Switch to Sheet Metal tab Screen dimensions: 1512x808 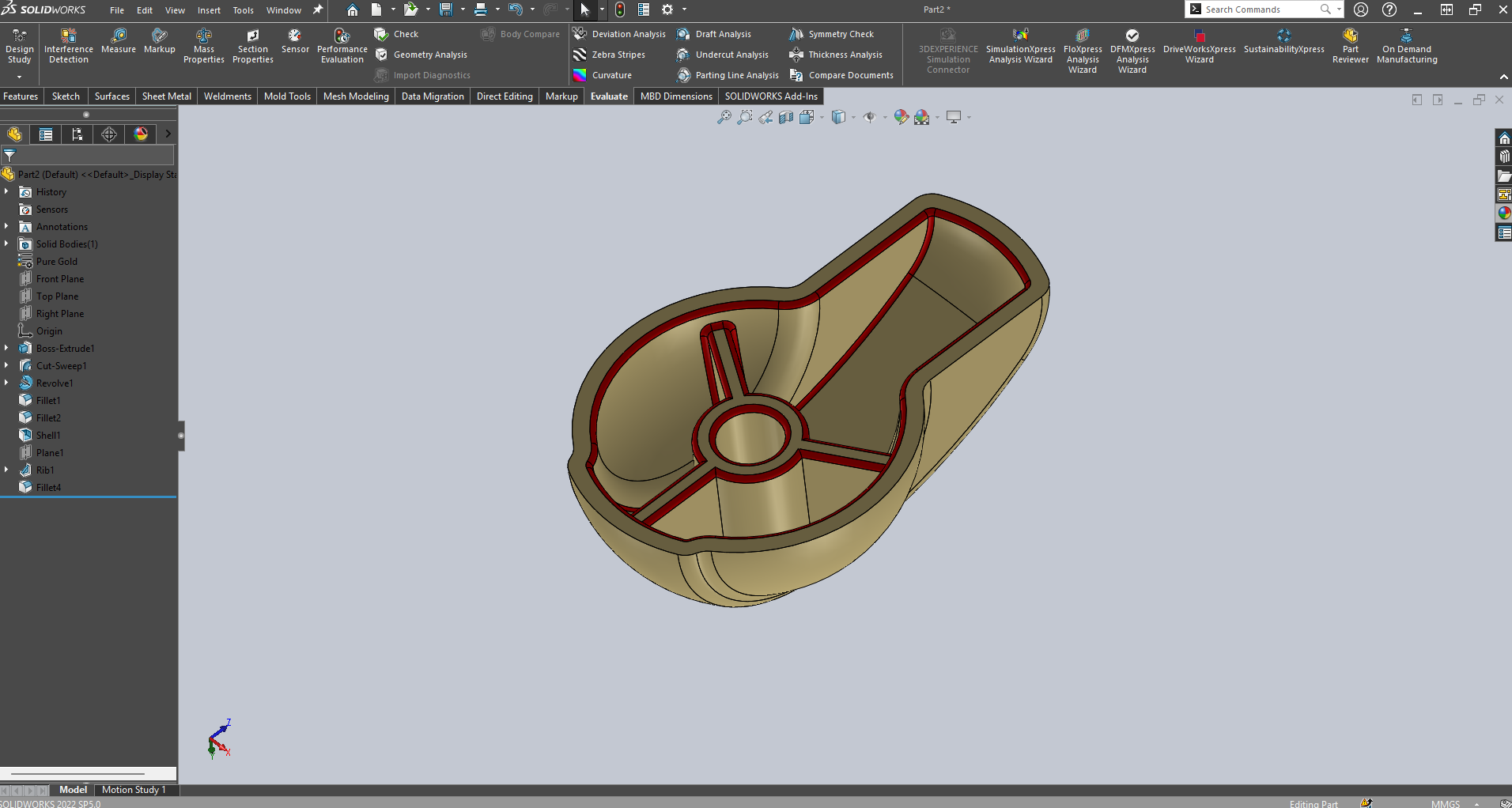pos(166,96)
